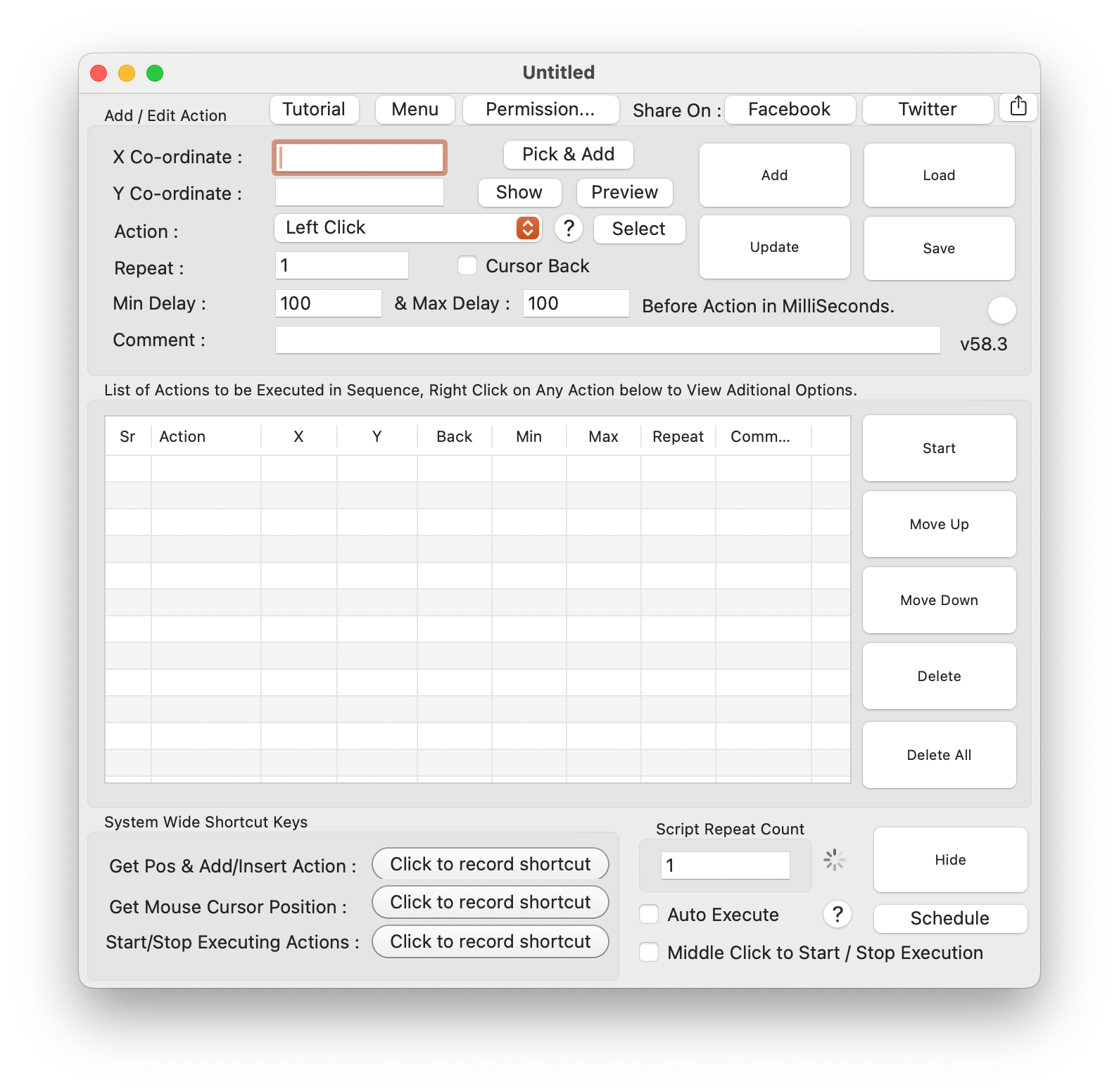Open help question mark next to Action dropdown
The image size is (1119, 1092).
[569, 228]
